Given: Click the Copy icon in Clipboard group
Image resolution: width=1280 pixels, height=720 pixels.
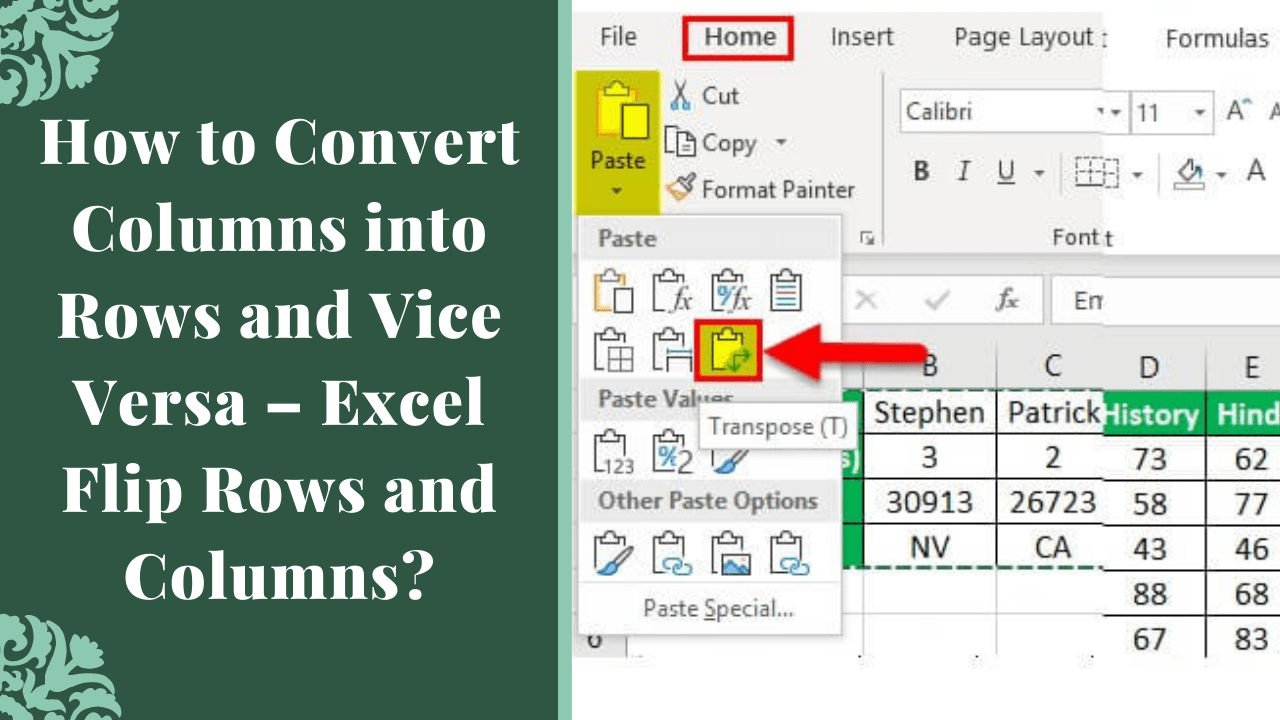Looking at the screenshot, I should (x=681, y=143).
